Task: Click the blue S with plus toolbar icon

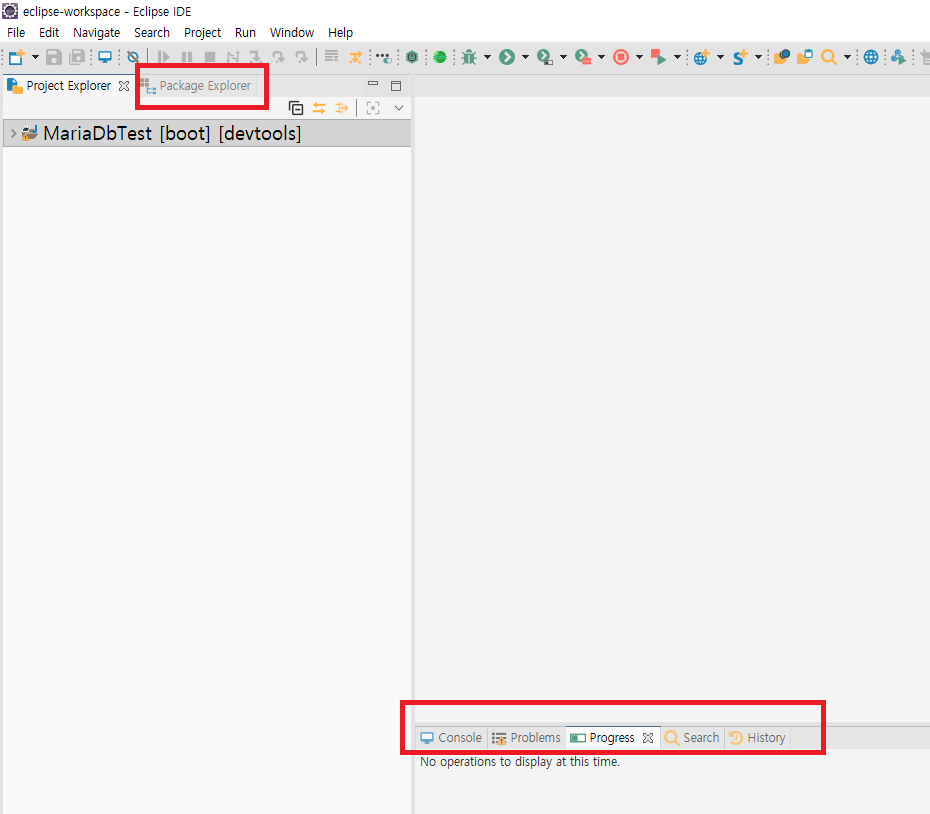Action: point(740,57)
